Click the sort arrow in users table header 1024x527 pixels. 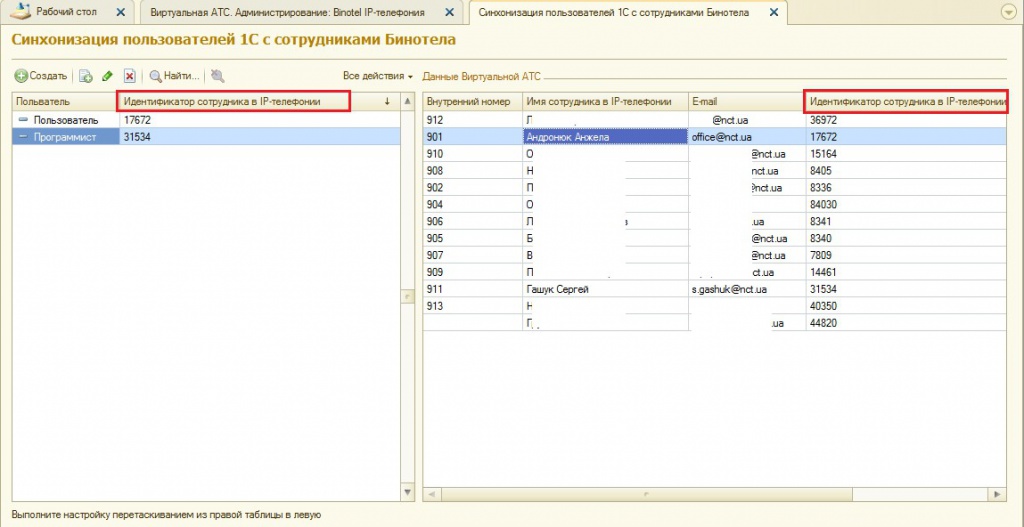(x=387, y=101)
